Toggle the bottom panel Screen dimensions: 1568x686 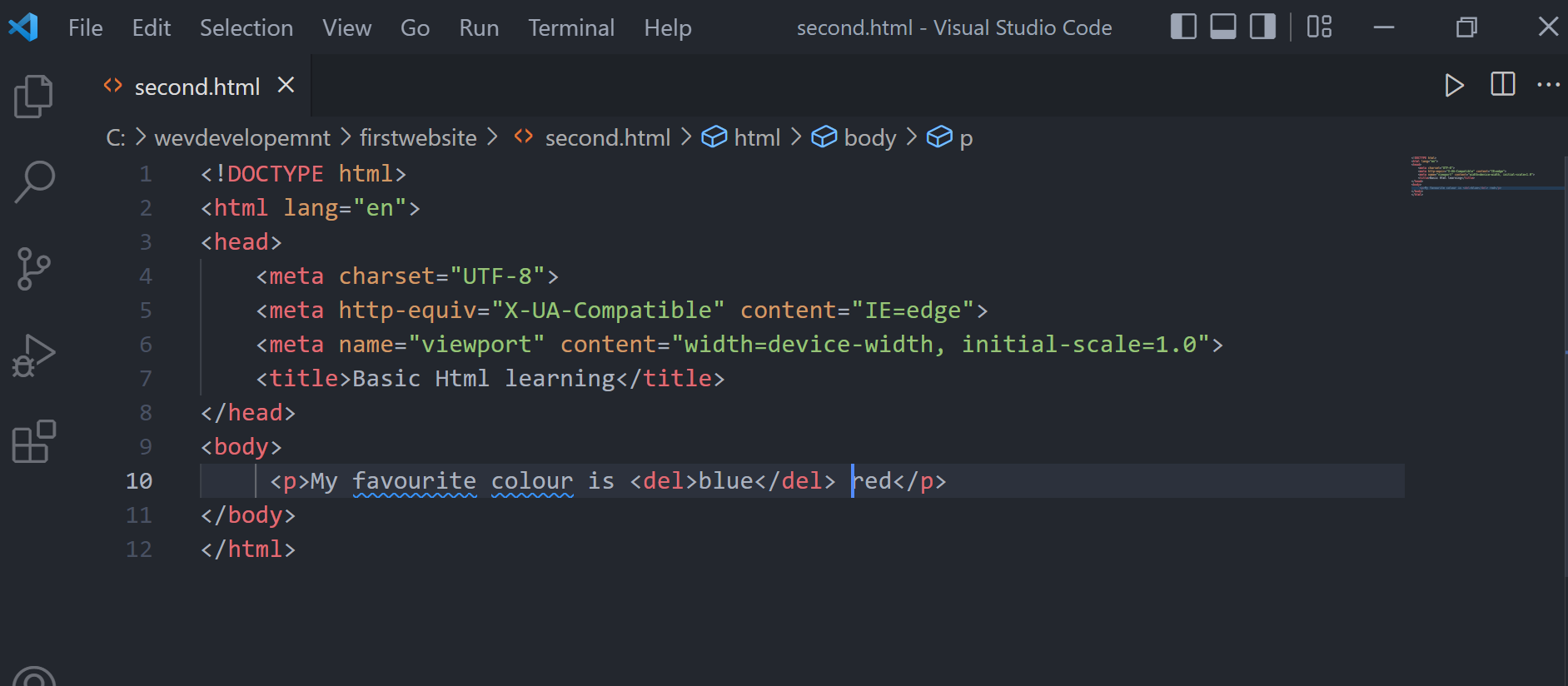click(x=1222, y=27)
